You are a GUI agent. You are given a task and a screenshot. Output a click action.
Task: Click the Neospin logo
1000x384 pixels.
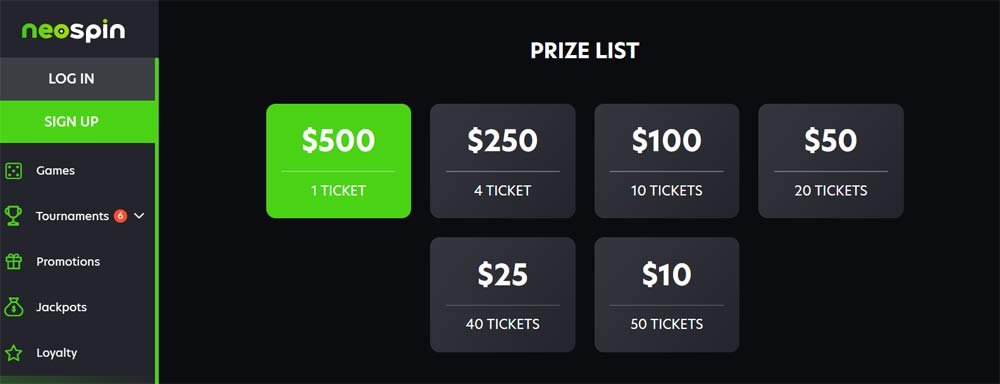coord(73,31)
